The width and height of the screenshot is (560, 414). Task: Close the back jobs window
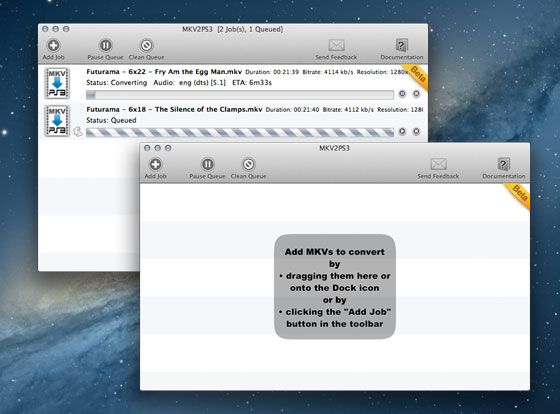click(x=45, y=29)
